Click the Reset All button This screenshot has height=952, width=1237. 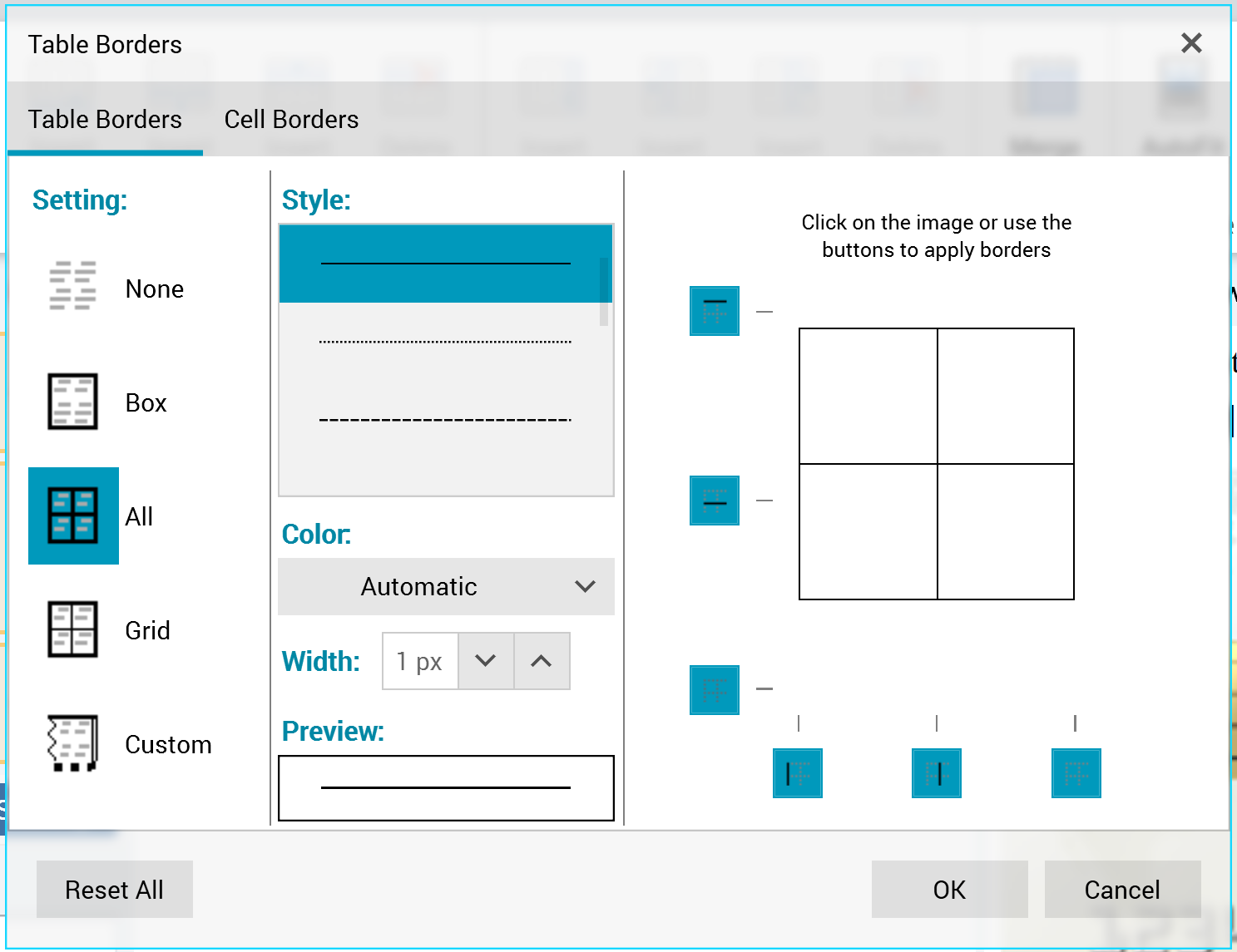pos(115,890)
